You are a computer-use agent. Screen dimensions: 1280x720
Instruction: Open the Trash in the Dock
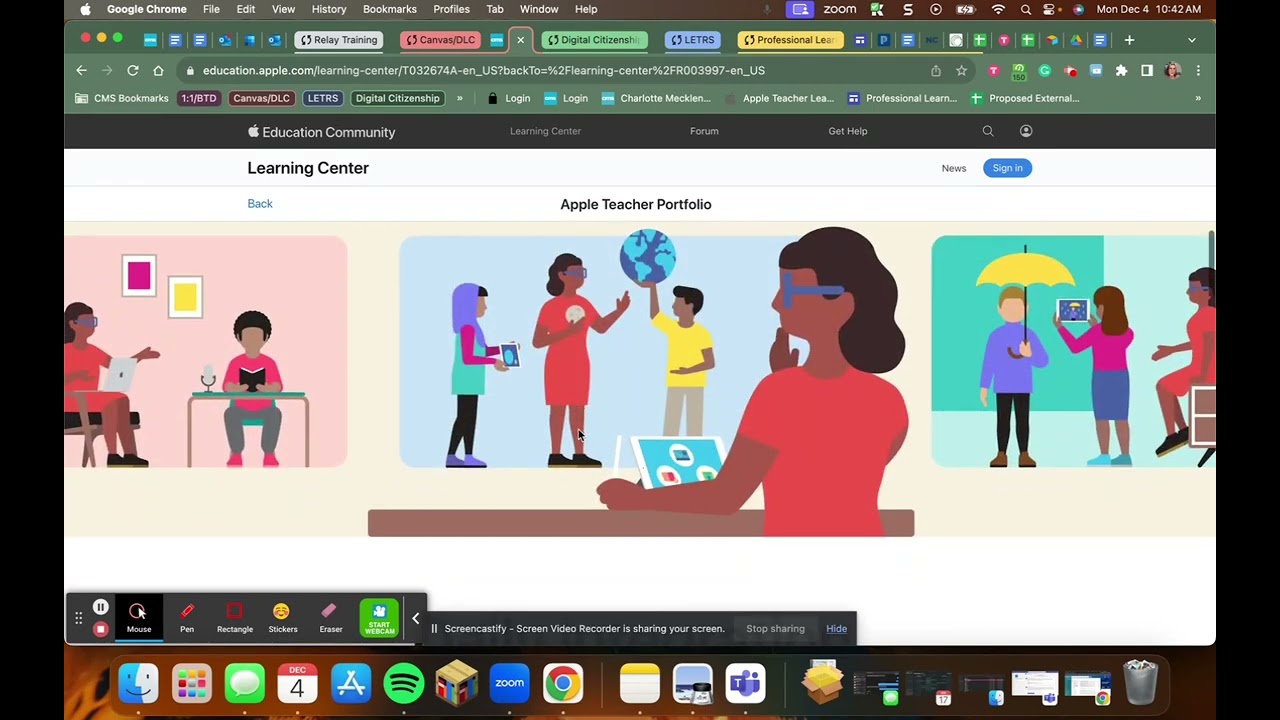point(1141,683)
